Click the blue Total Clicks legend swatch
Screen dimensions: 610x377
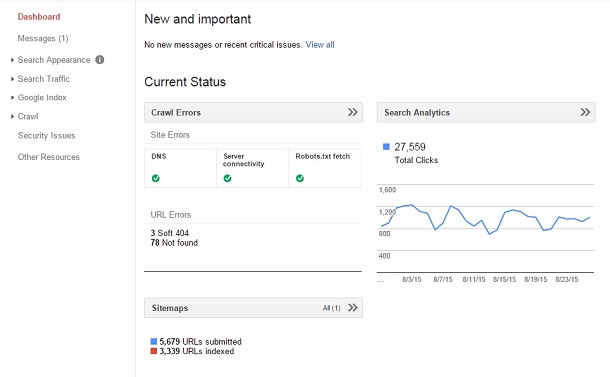386,147
